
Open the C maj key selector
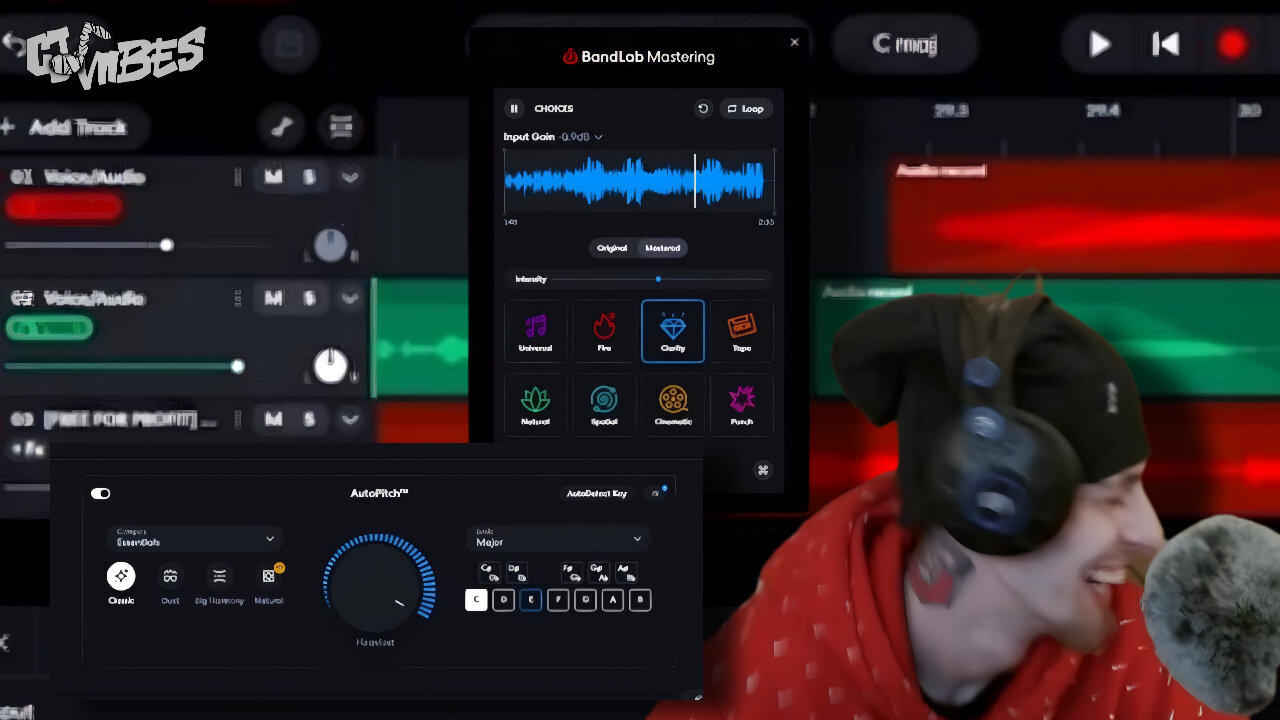click(905, 44)
